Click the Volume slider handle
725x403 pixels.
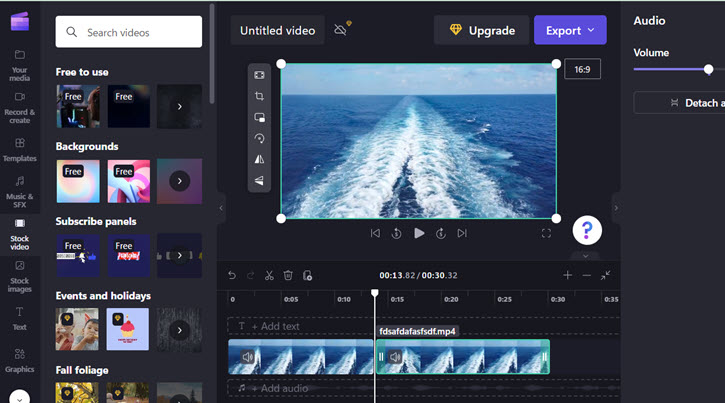tap(708, 69)
